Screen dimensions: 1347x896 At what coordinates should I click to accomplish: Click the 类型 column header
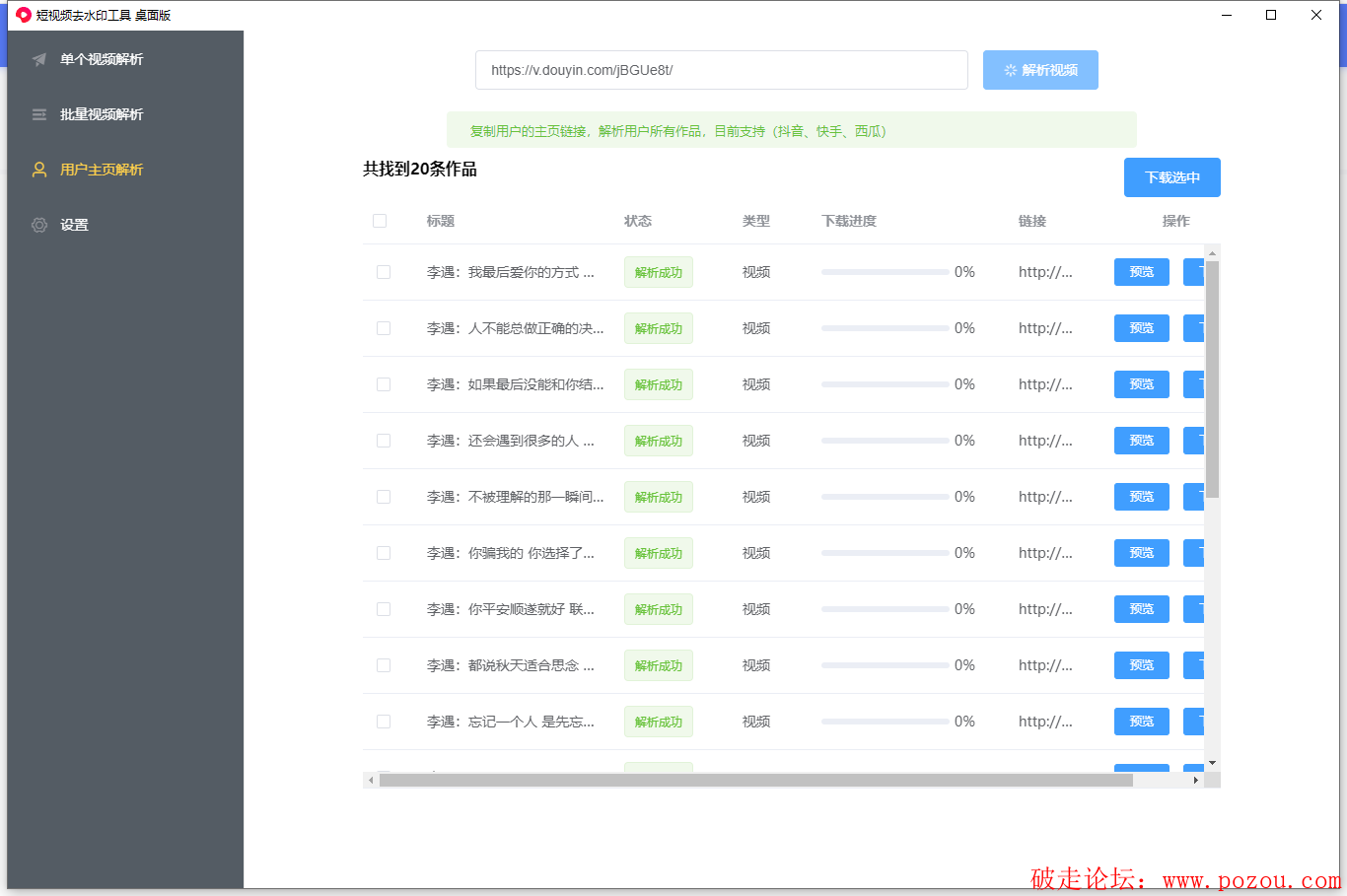coord(756,221)
